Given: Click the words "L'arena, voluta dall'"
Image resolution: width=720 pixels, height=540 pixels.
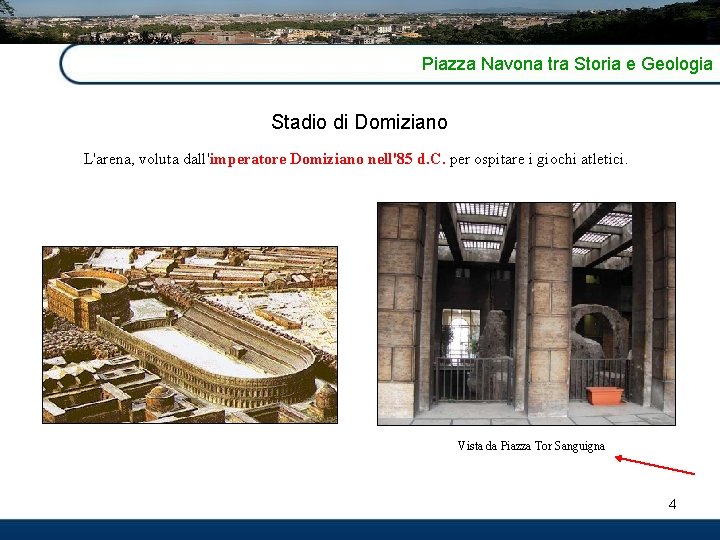Looking at the screenshot, I should 146,159.
